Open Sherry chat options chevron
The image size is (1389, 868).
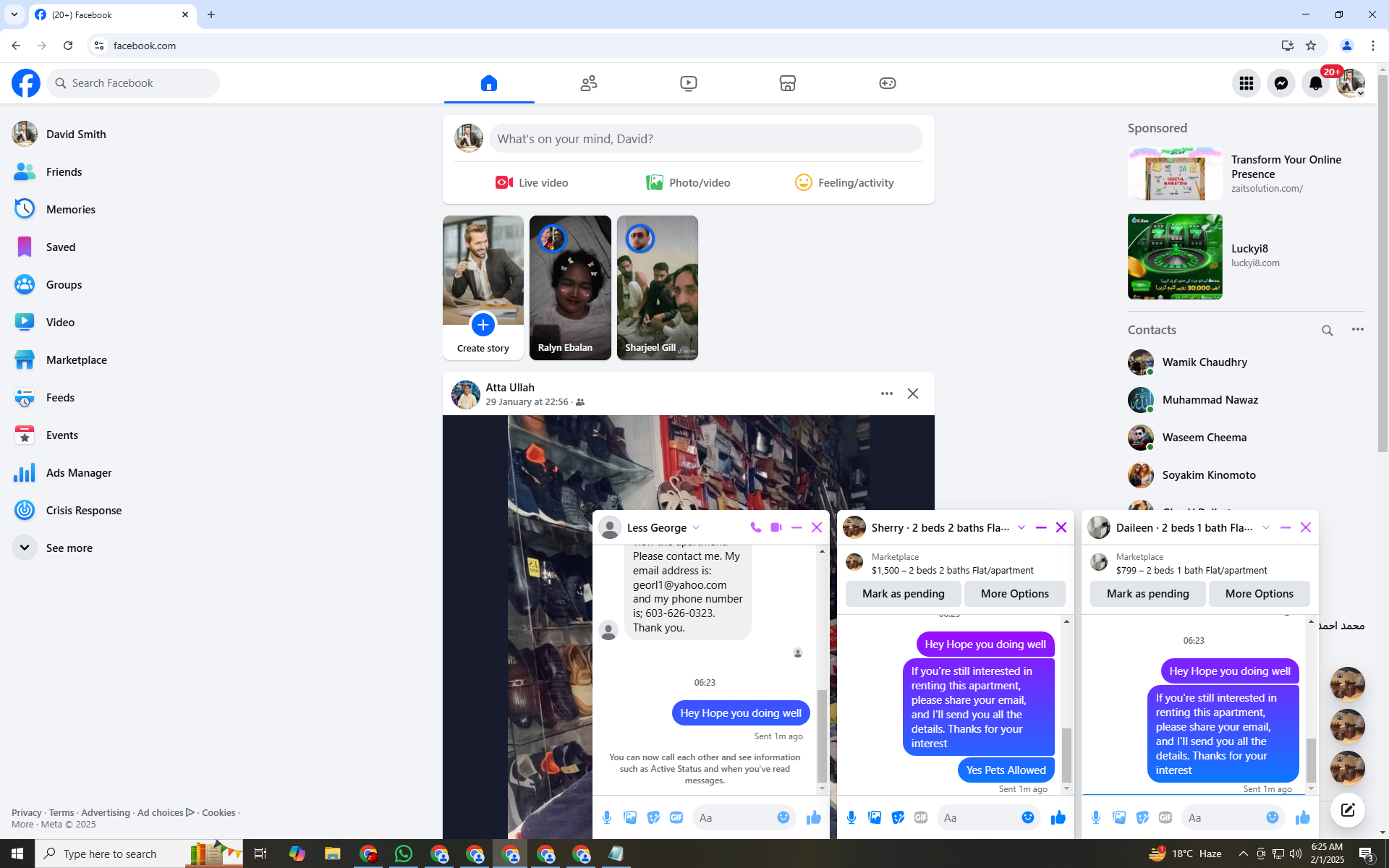pos(1021,527)
